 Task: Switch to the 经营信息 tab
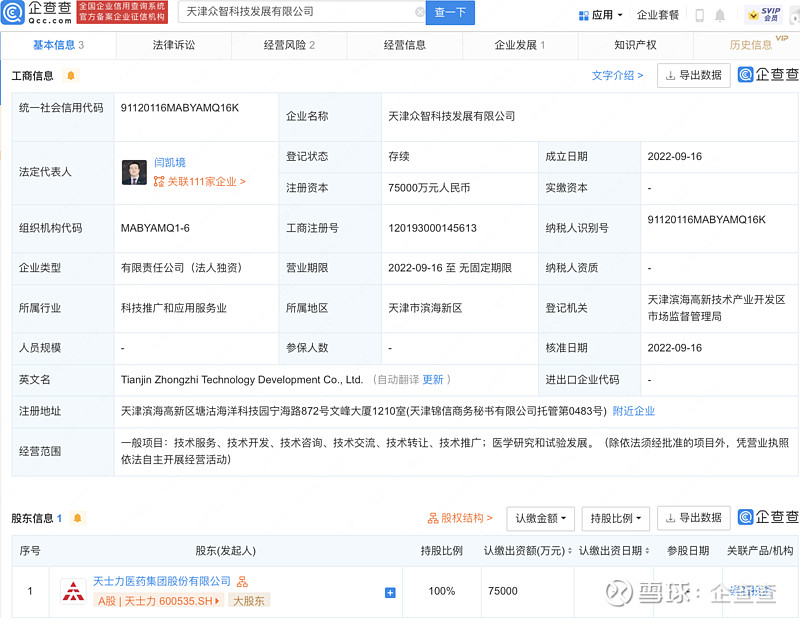click(x=405, y=45)
